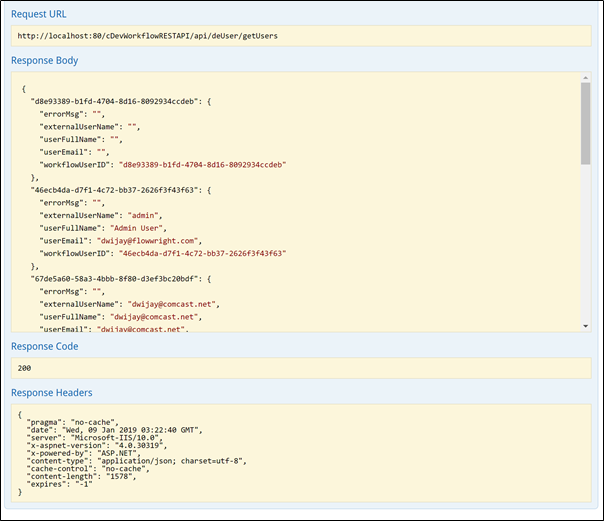Image resolution: width=604 pixels, height=521 pixels.
Task: Click the "67de5a60-58a3-4bbb-8f80-d3ef3bc20bdf" object key
Action: [x=114, y=279]
